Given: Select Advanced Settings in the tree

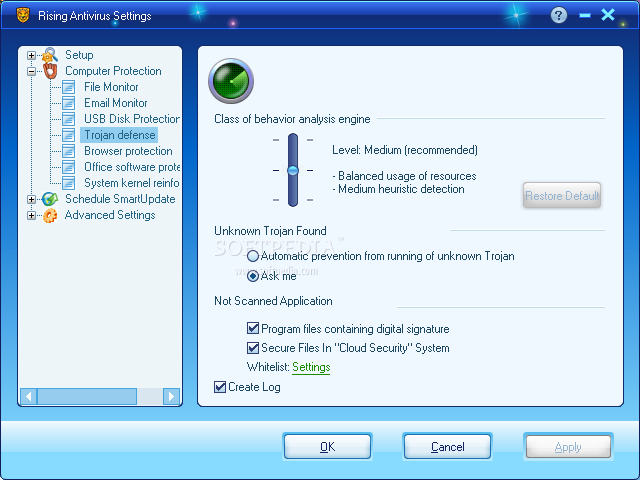Looking at the screenshot, I should [x=110, y=215].
